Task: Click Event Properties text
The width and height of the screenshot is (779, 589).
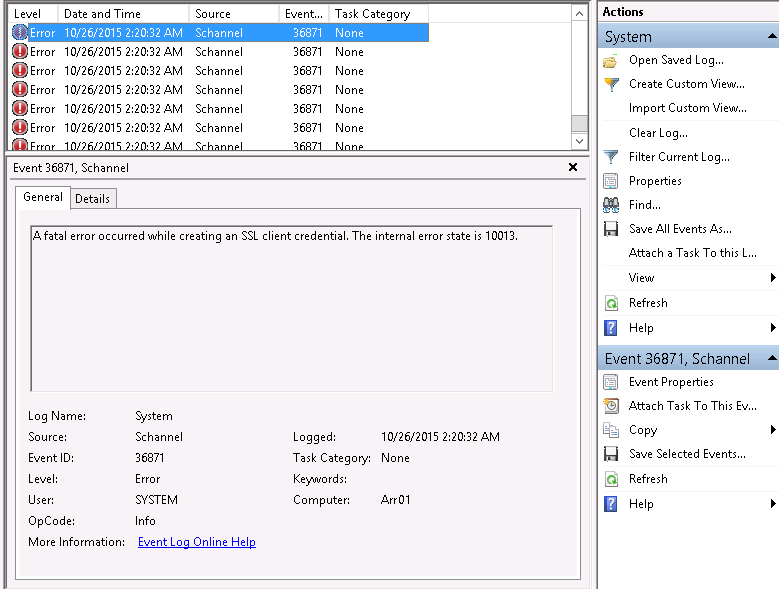Action: coord(671,382)
